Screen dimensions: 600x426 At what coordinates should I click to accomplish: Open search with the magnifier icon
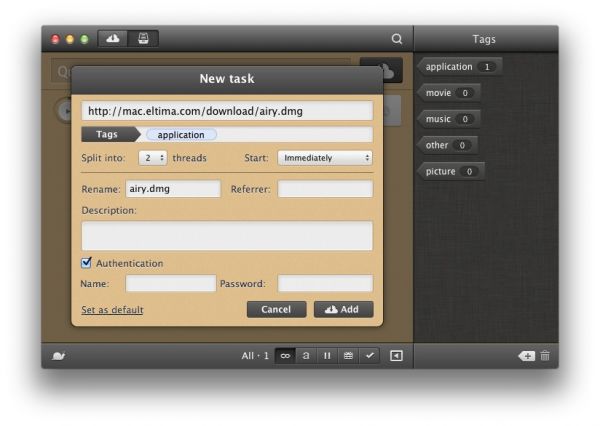(397, 39)
